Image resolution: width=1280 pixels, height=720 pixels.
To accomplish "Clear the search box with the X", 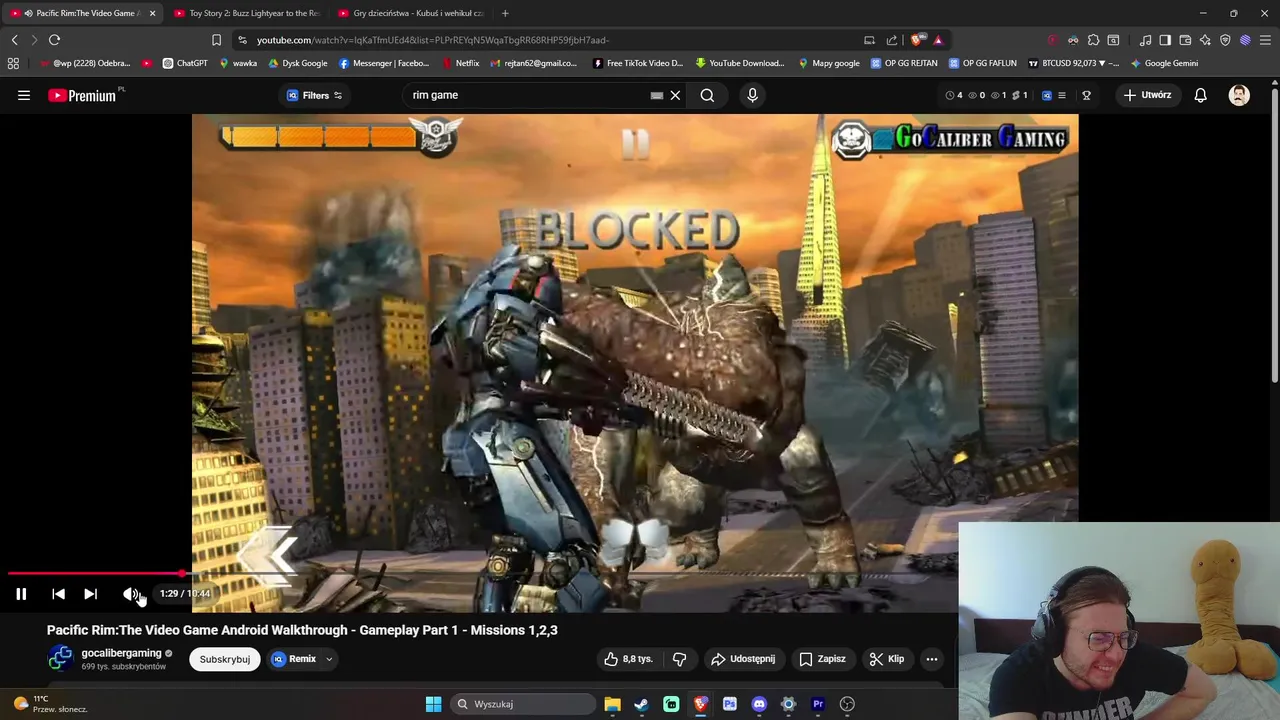I will [x=675, y=95].
